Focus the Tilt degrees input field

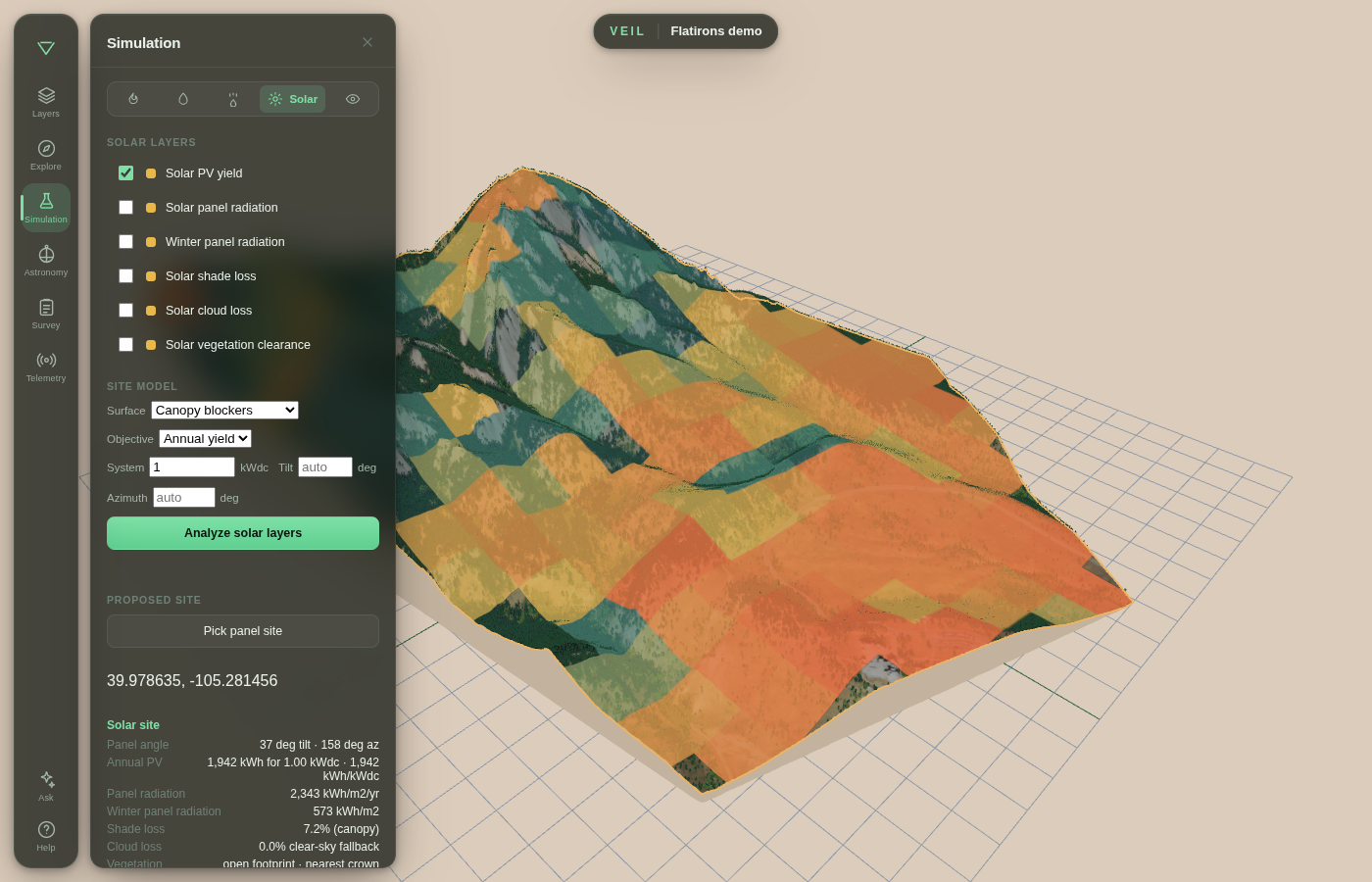325,467
